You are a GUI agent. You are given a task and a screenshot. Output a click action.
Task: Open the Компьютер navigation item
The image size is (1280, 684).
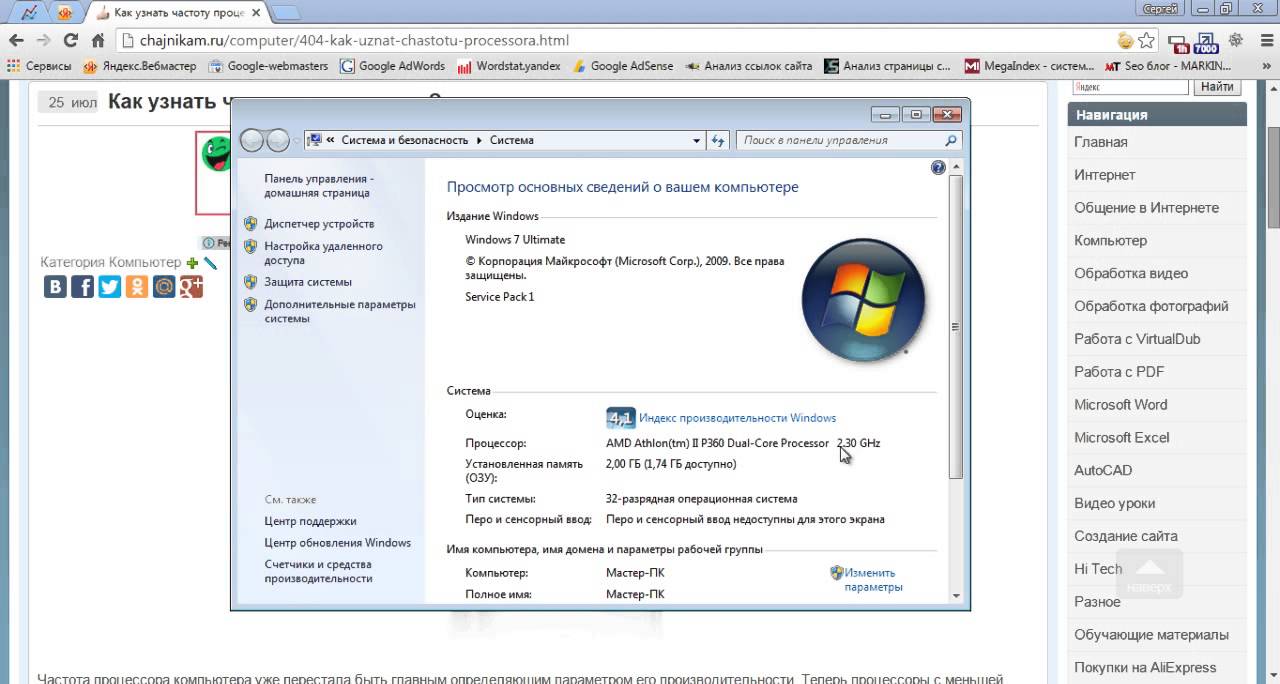coord(1110,240)
